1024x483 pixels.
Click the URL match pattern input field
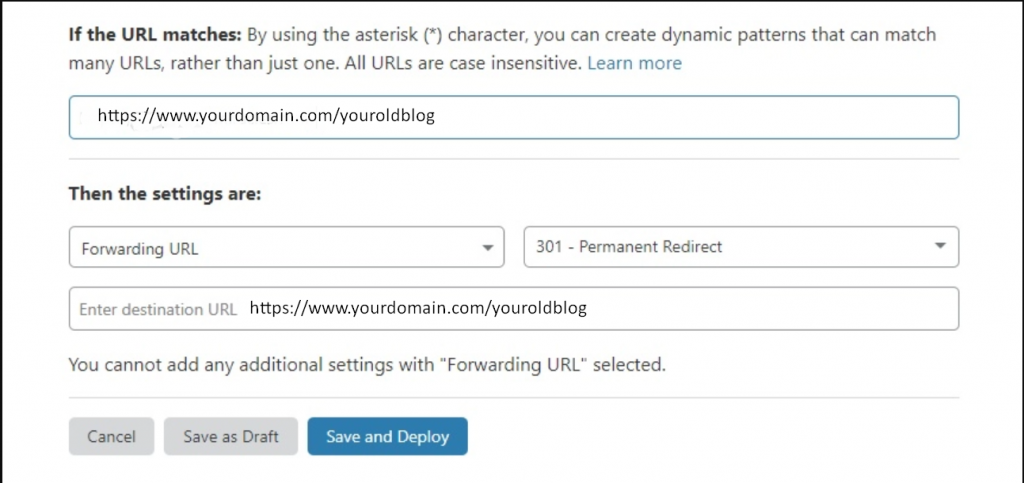point(514,117)
